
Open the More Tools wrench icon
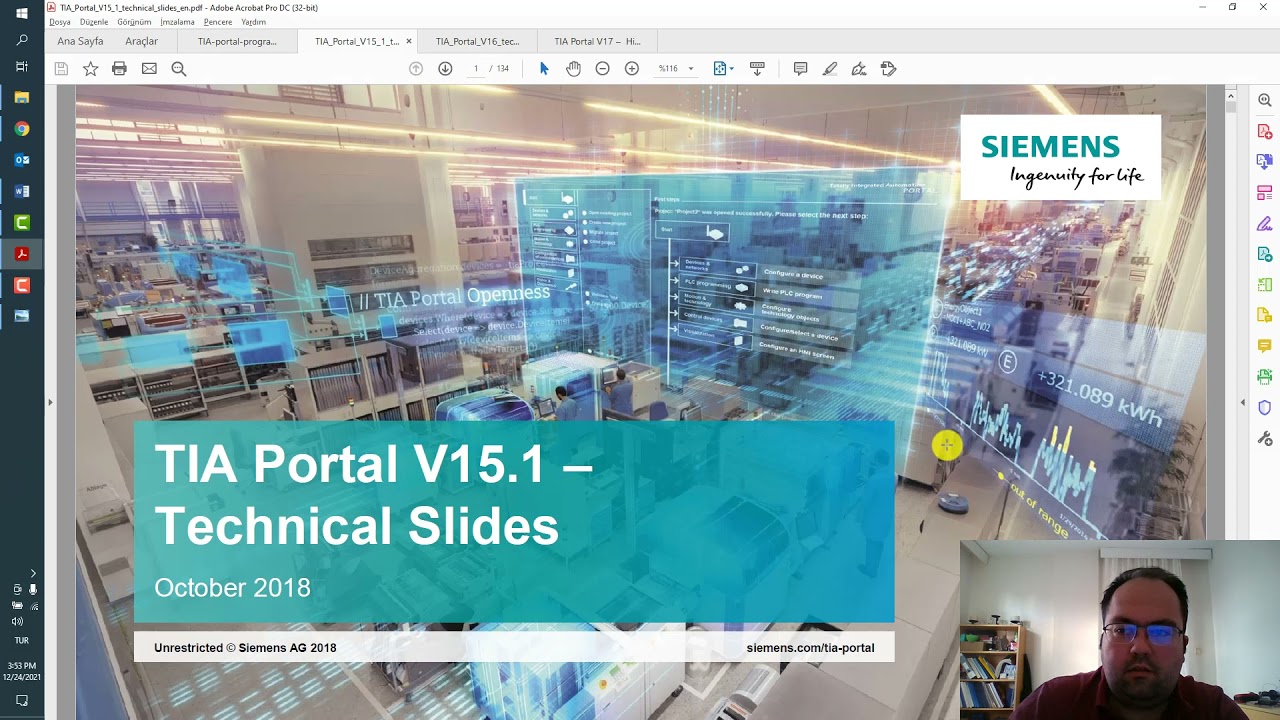[x=1265, y=439]
